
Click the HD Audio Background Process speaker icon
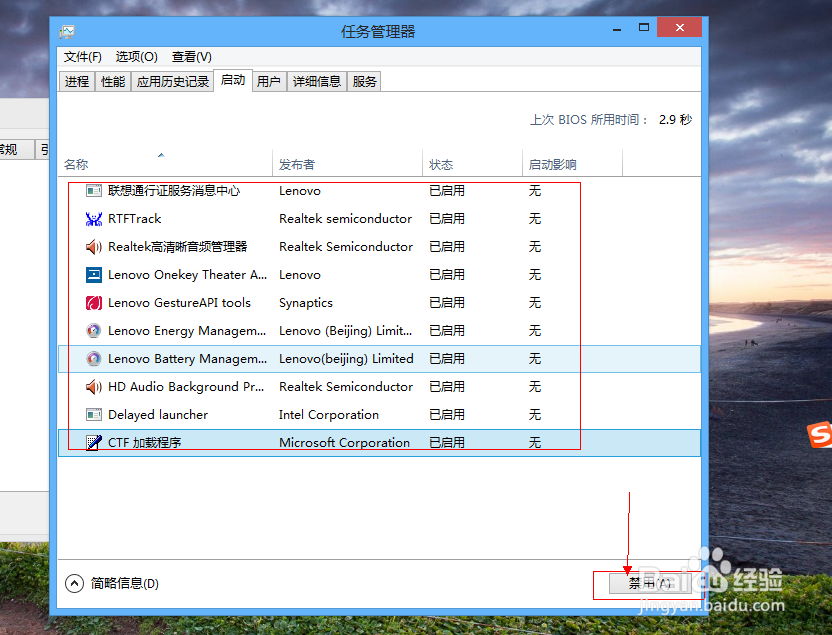pos(93,387)
